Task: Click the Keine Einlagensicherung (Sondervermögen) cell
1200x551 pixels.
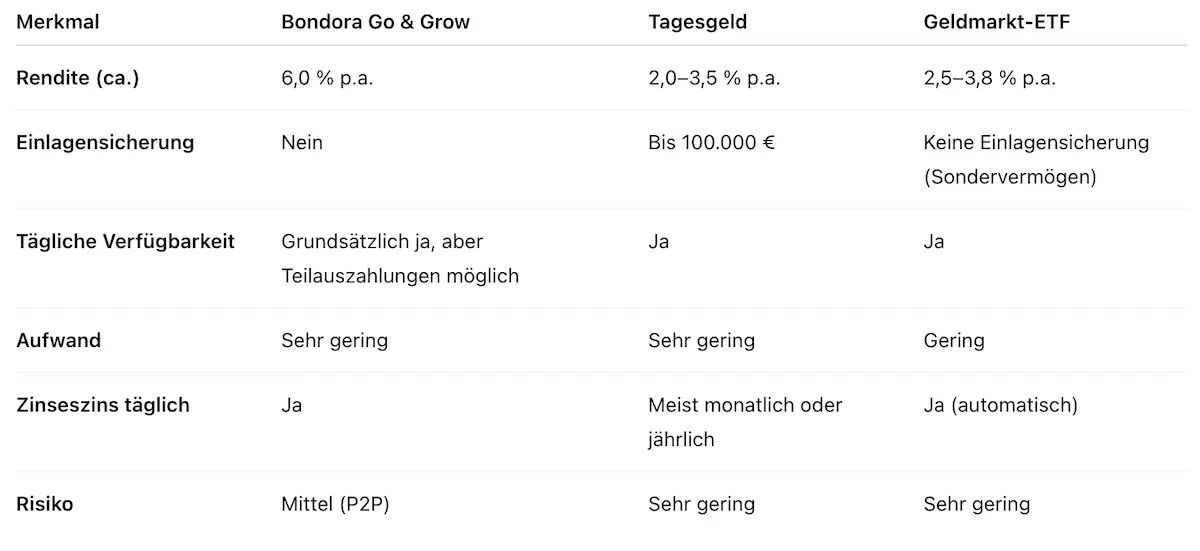Action: [x=1036, y=159]
